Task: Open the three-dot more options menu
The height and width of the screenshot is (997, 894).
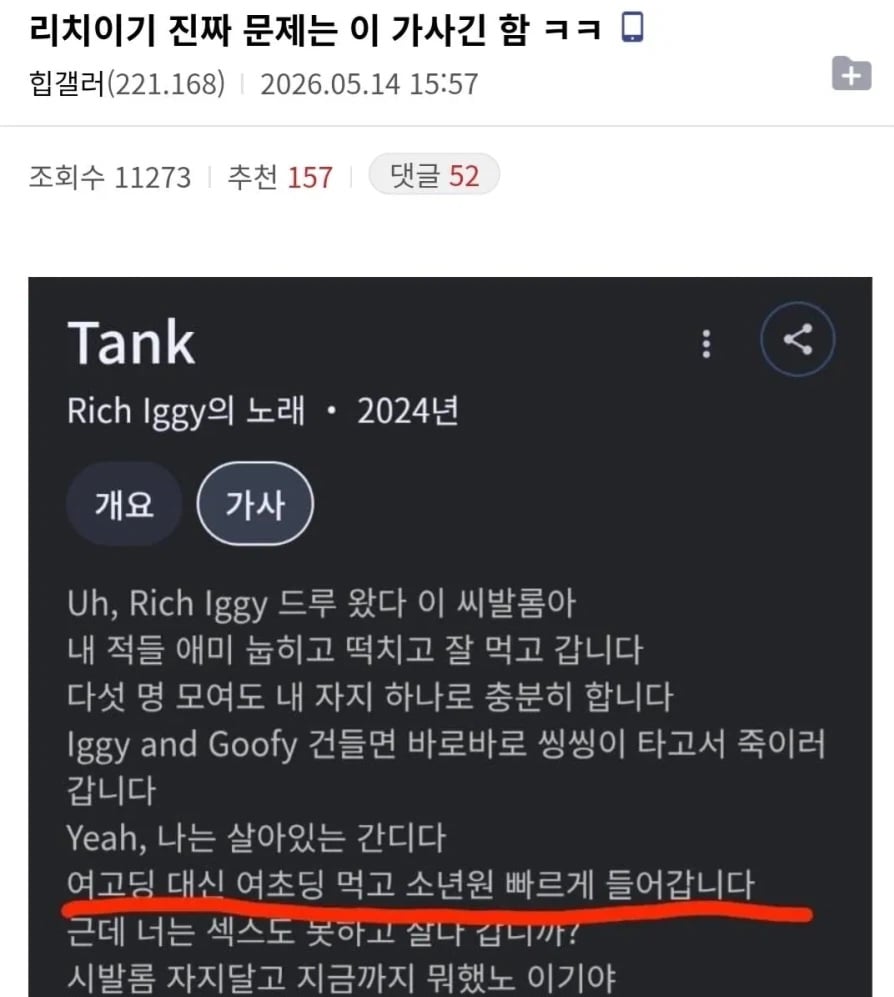Action: coord(706,343)
